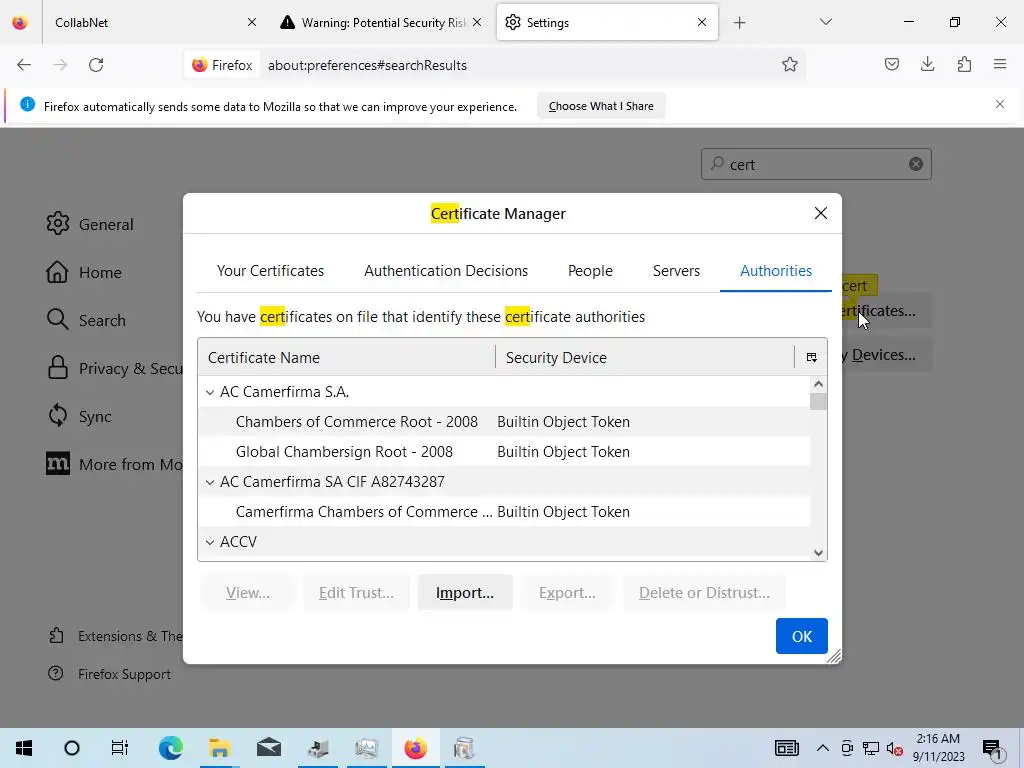Open the Windows Start menu

coord(24,748)
